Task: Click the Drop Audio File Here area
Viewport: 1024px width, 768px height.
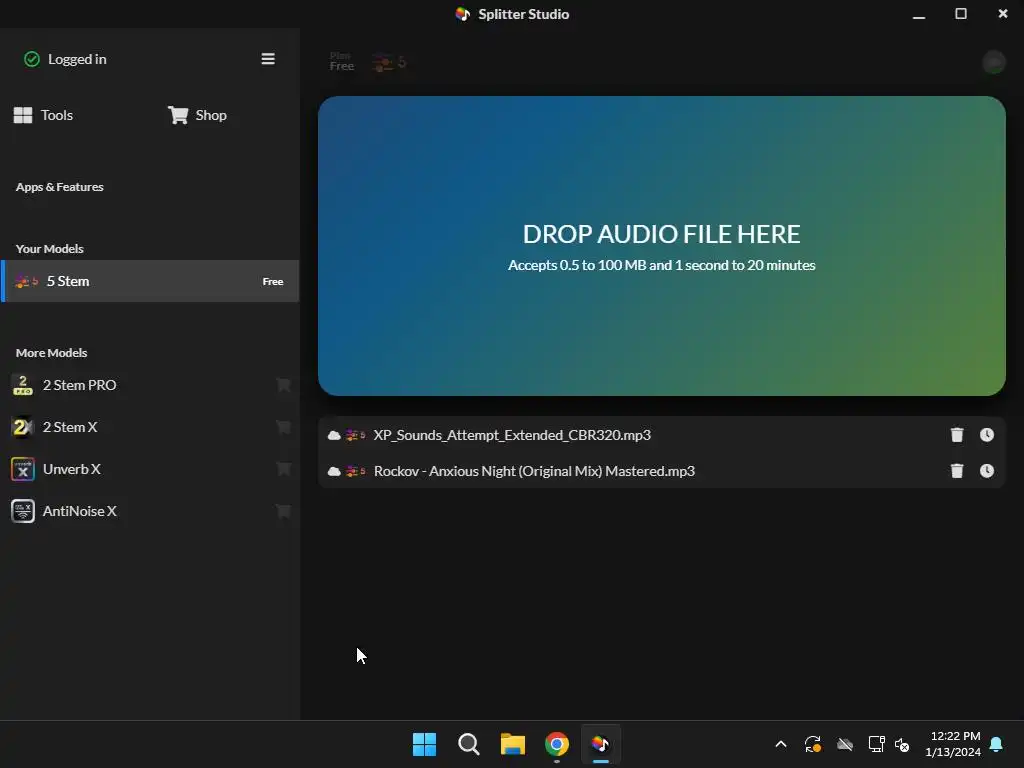Action: (662, 246)
